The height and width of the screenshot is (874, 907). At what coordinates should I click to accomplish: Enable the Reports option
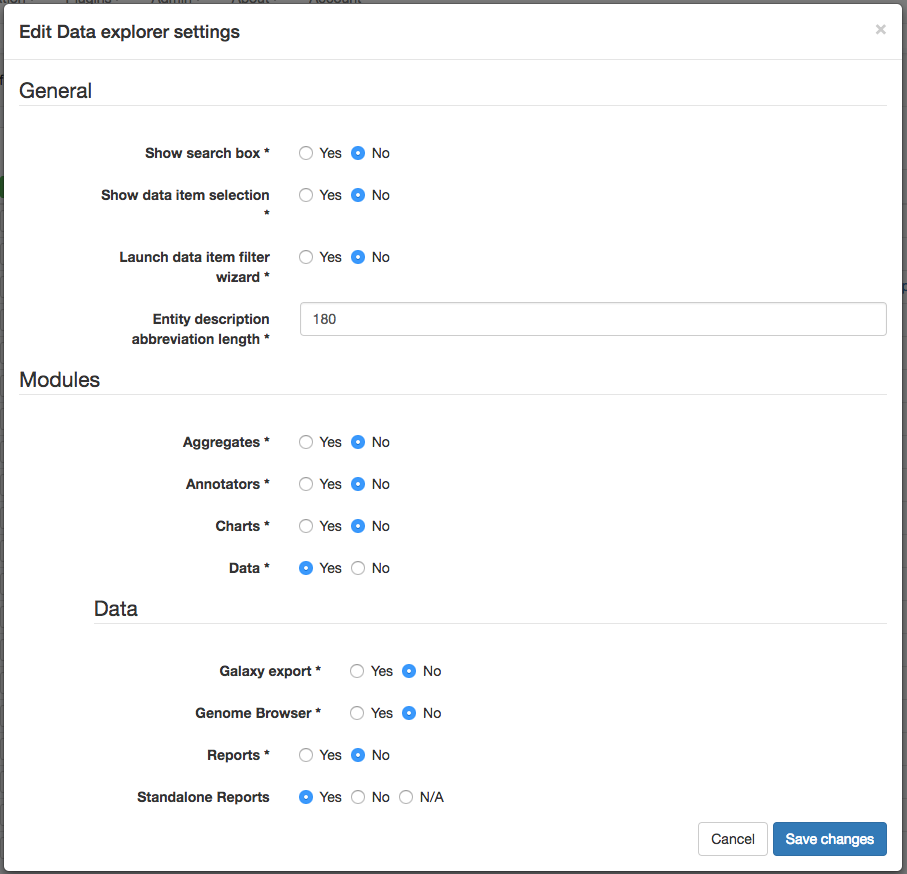click(x=306, y=755)
